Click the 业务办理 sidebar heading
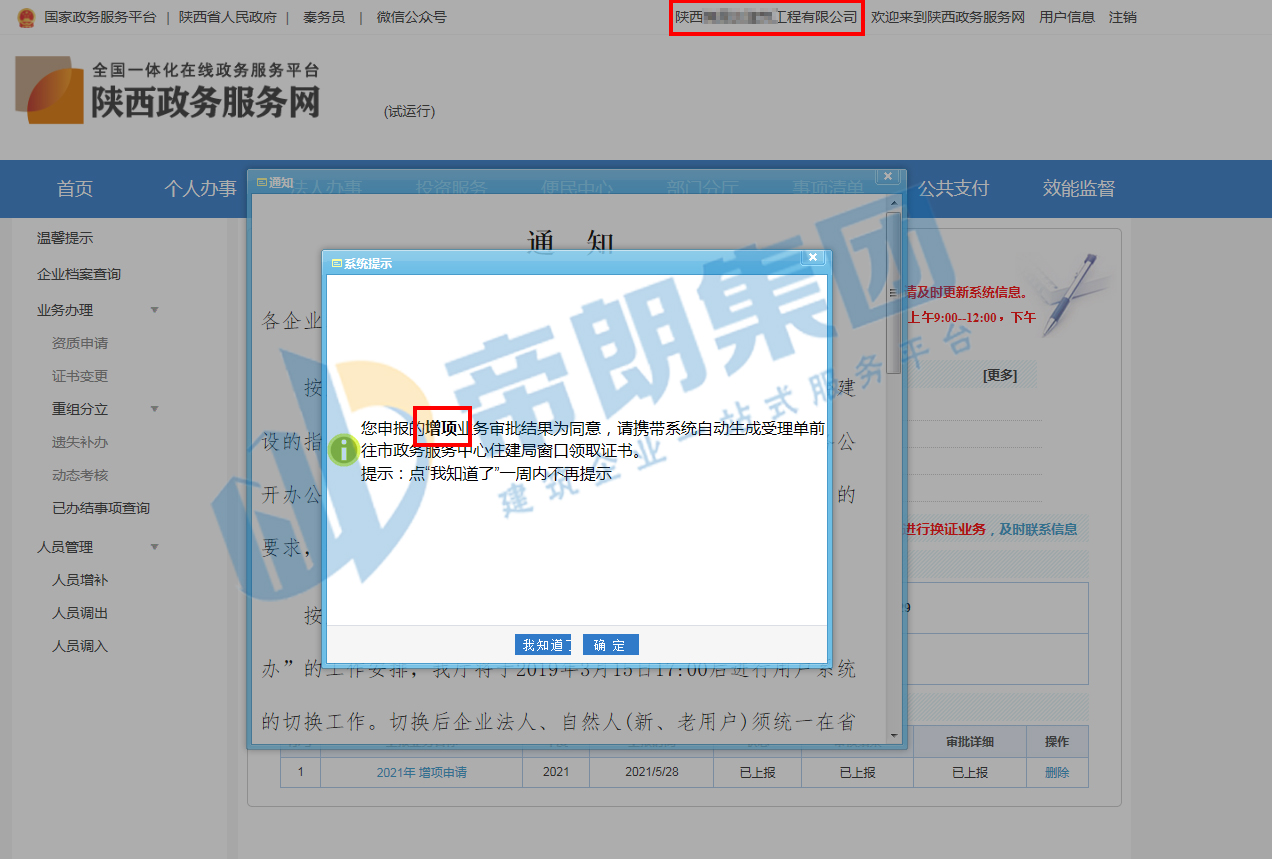This screenshot has width=1272, height=859. click(x=65, y=310)
